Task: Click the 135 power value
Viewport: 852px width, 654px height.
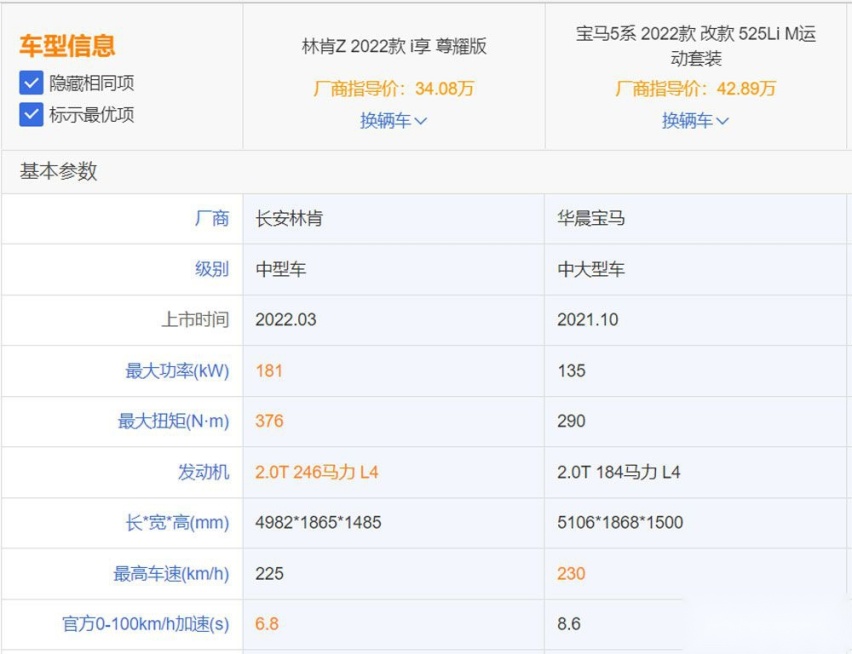Action: coord(572,371)
